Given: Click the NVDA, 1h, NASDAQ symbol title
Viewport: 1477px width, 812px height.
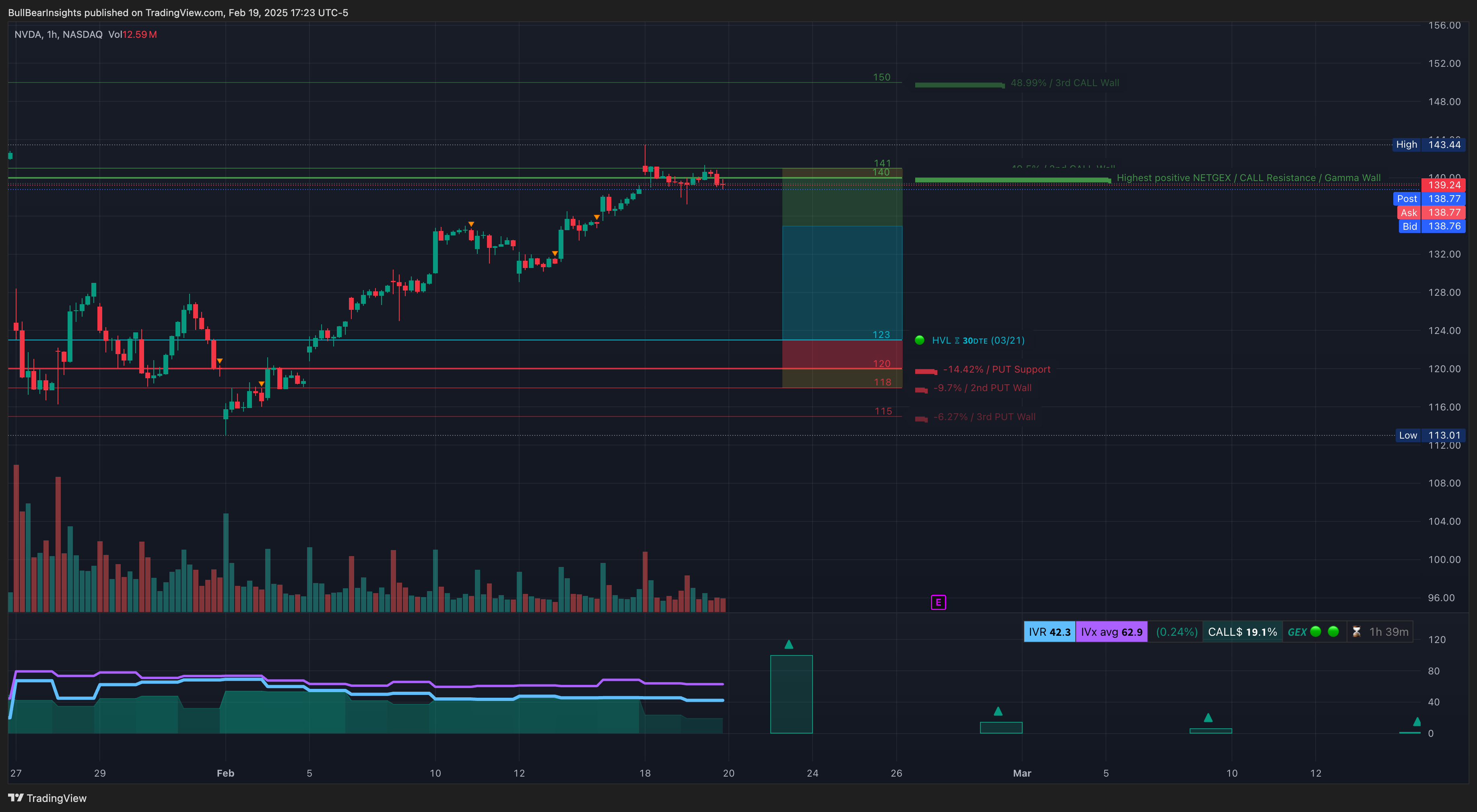Looking at the screenshot, I should [x=58, y=35].
